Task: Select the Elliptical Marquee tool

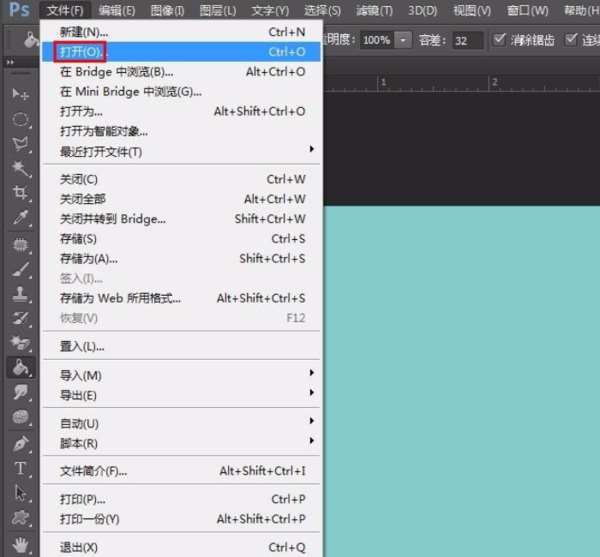Action: (20, 119)
